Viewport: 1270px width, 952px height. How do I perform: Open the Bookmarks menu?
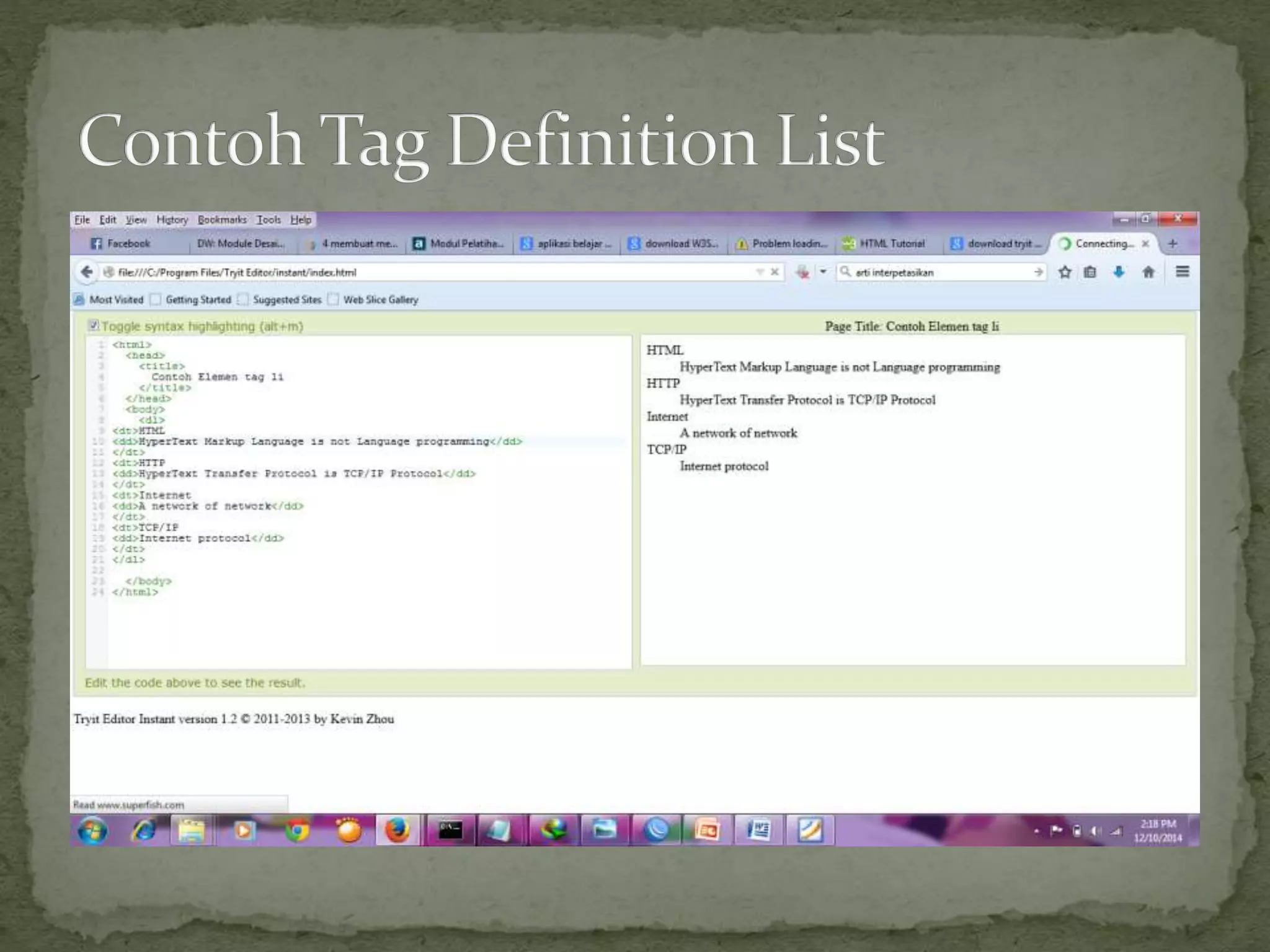coord(222,220)
